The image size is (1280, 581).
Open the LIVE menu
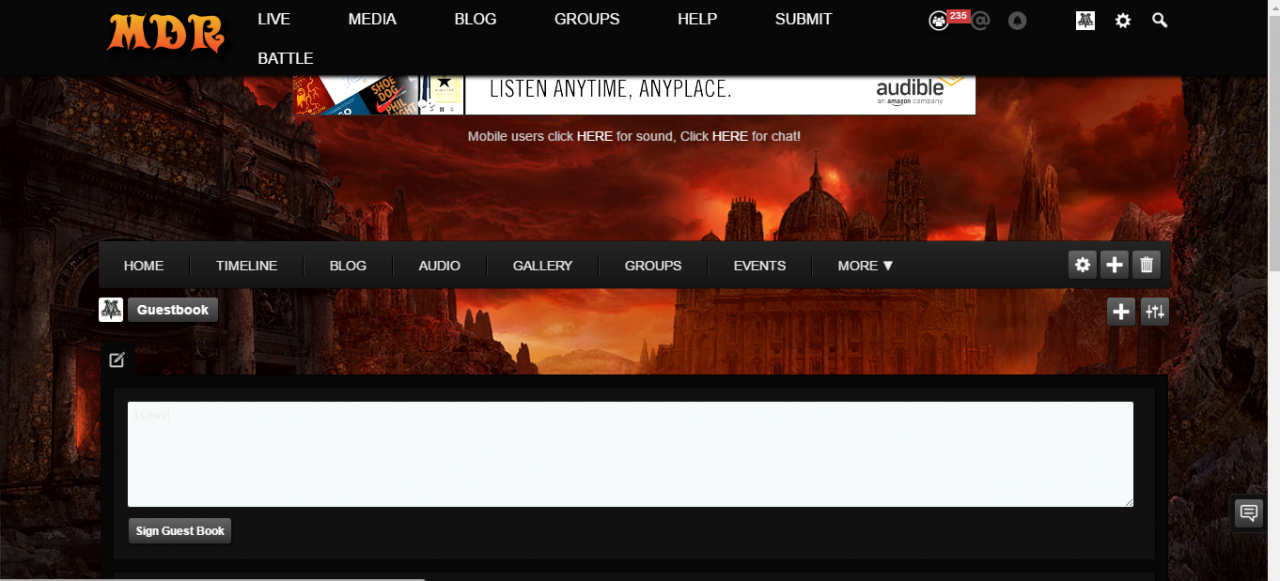point(274,19)
